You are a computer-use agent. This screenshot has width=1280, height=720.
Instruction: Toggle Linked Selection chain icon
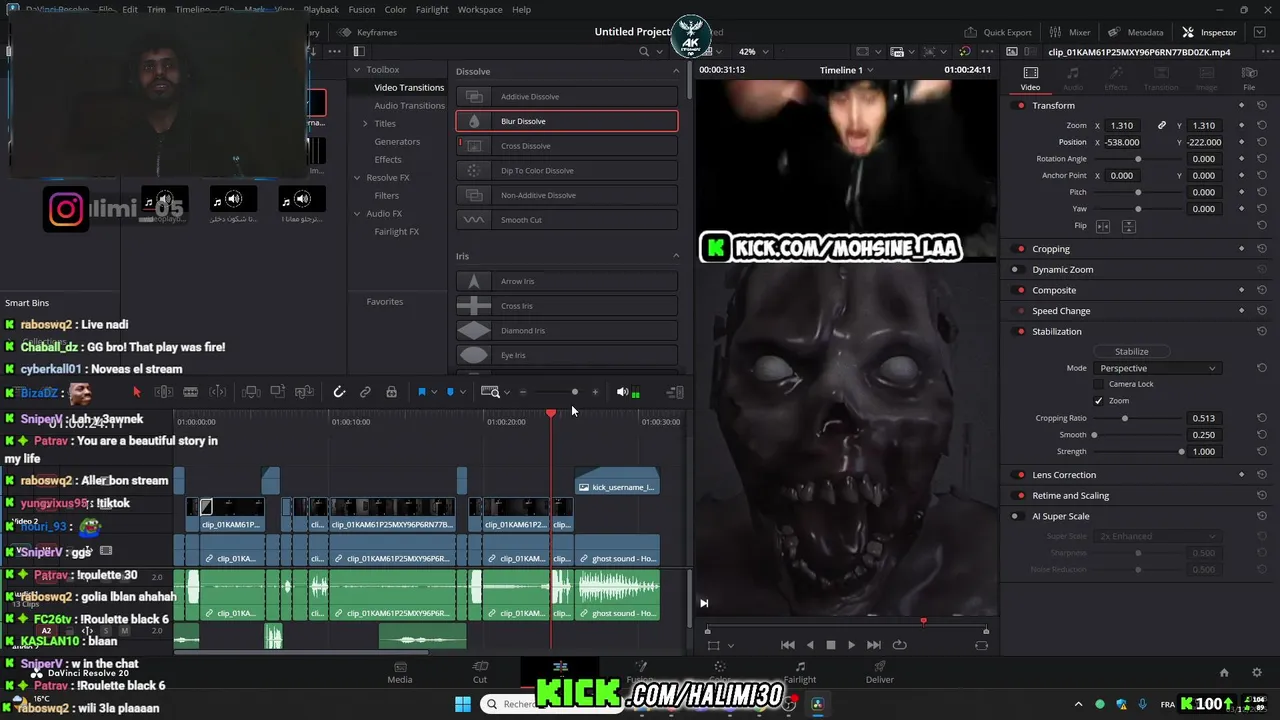pos(365,392)
